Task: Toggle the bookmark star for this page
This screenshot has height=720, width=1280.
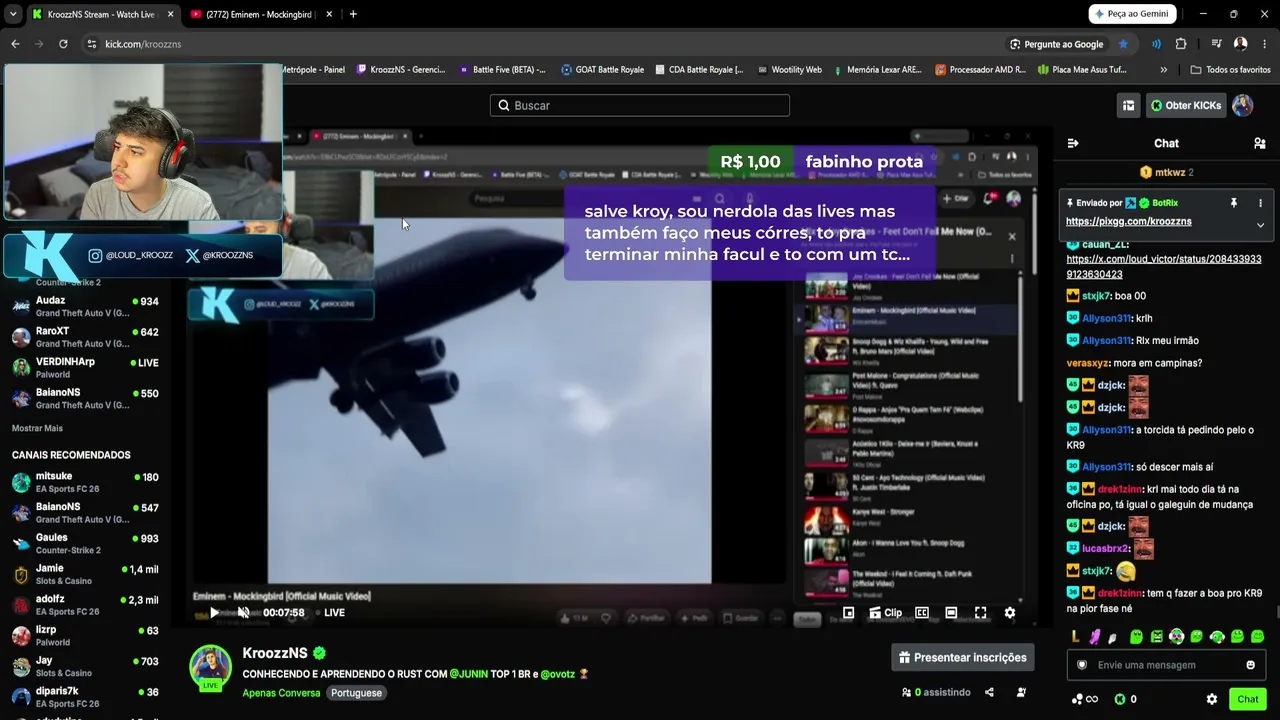Action: click(1123, 44)
